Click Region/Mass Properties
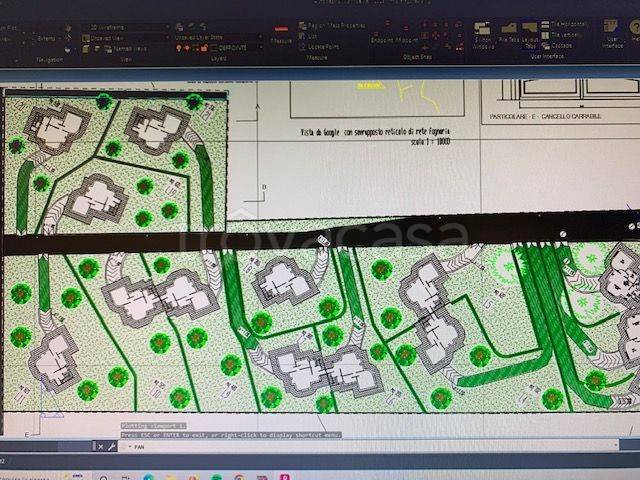Viewport: 640px width, 480px height. pos(332,26)
